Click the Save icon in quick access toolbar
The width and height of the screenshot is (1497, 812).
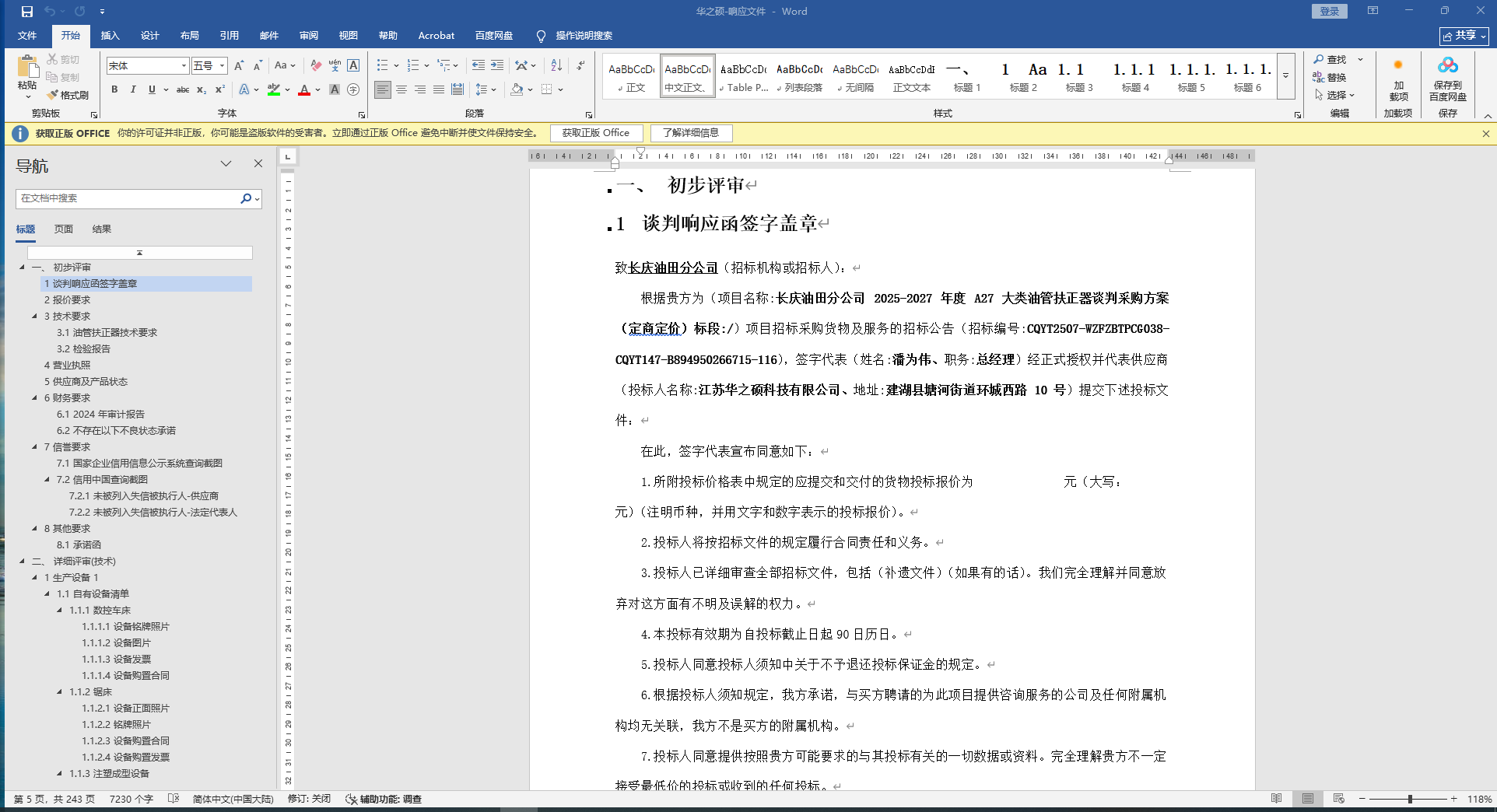pyautogui.click(x=27, y=12)
